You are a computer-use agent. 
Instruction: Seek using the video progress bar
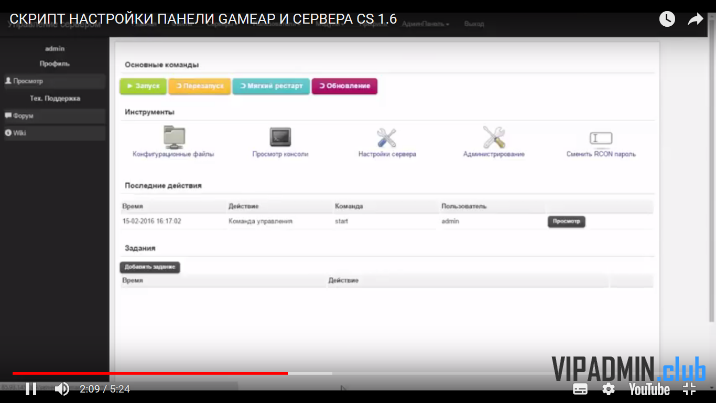356,373
